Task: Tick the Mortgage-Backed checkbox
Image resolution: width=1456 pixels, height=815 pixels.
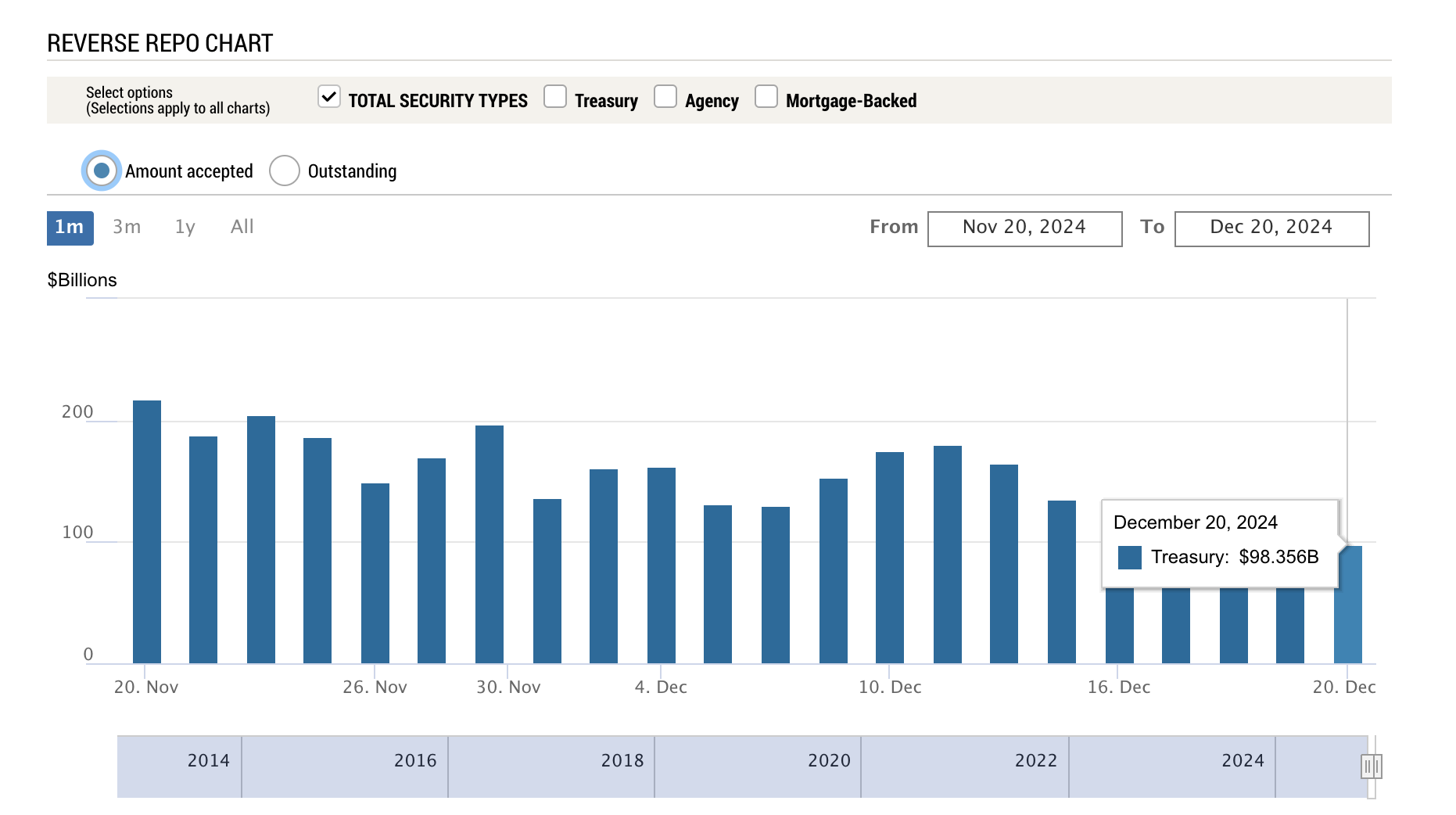Action: tap(766, 97)
